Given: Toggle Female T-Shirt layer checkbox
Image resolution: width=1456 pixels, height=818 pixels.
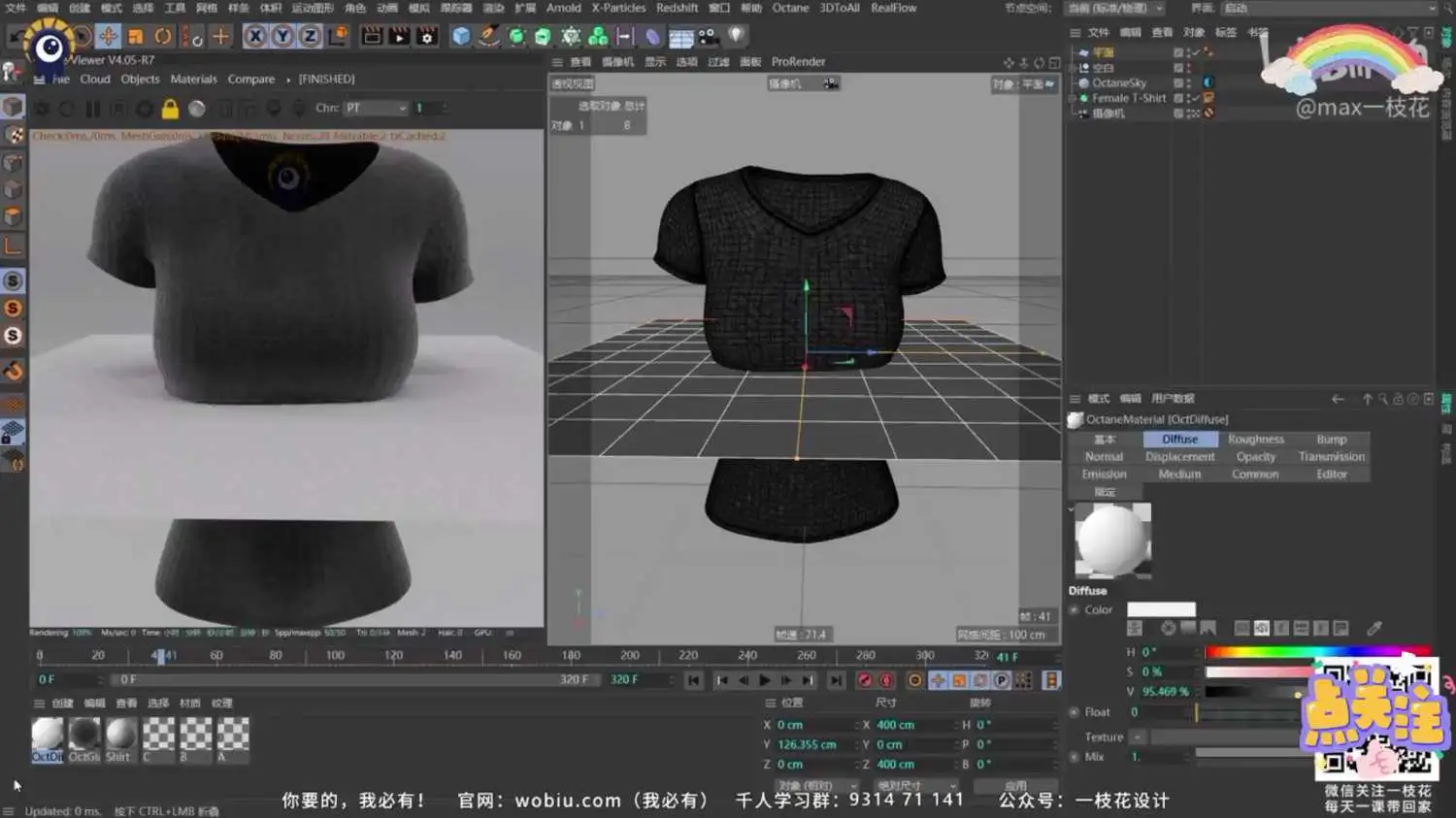Looking at the screenshot, I should pyautogui.click(x=1177, y=98).
